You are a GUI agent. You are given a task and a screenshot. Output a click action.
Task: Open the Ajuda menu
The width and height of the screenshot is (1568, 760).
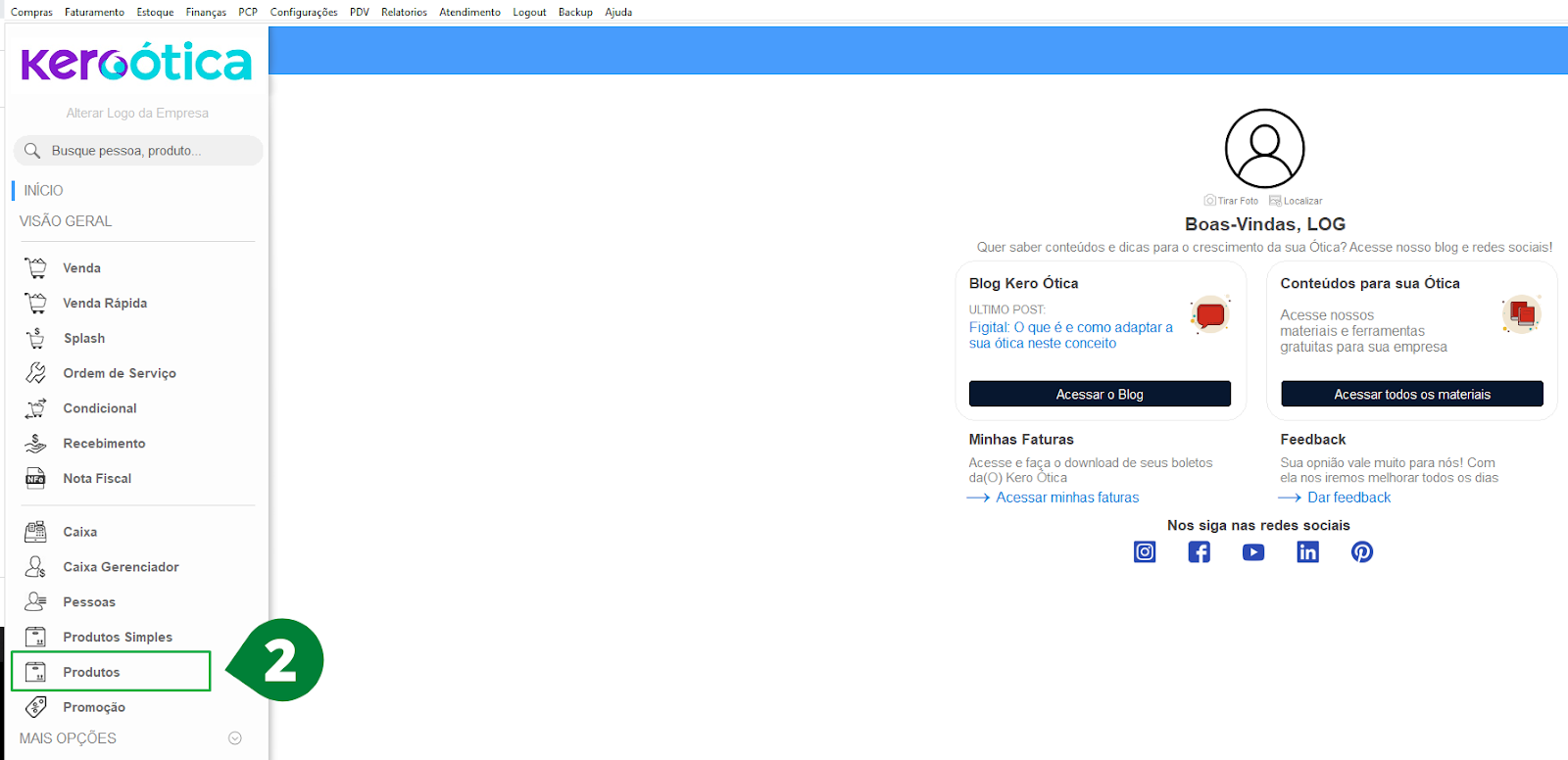point(618,12)
